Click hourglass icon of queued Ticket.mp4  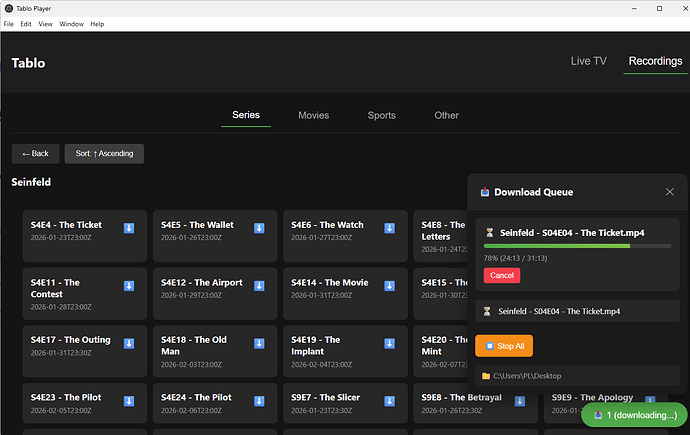487,311
